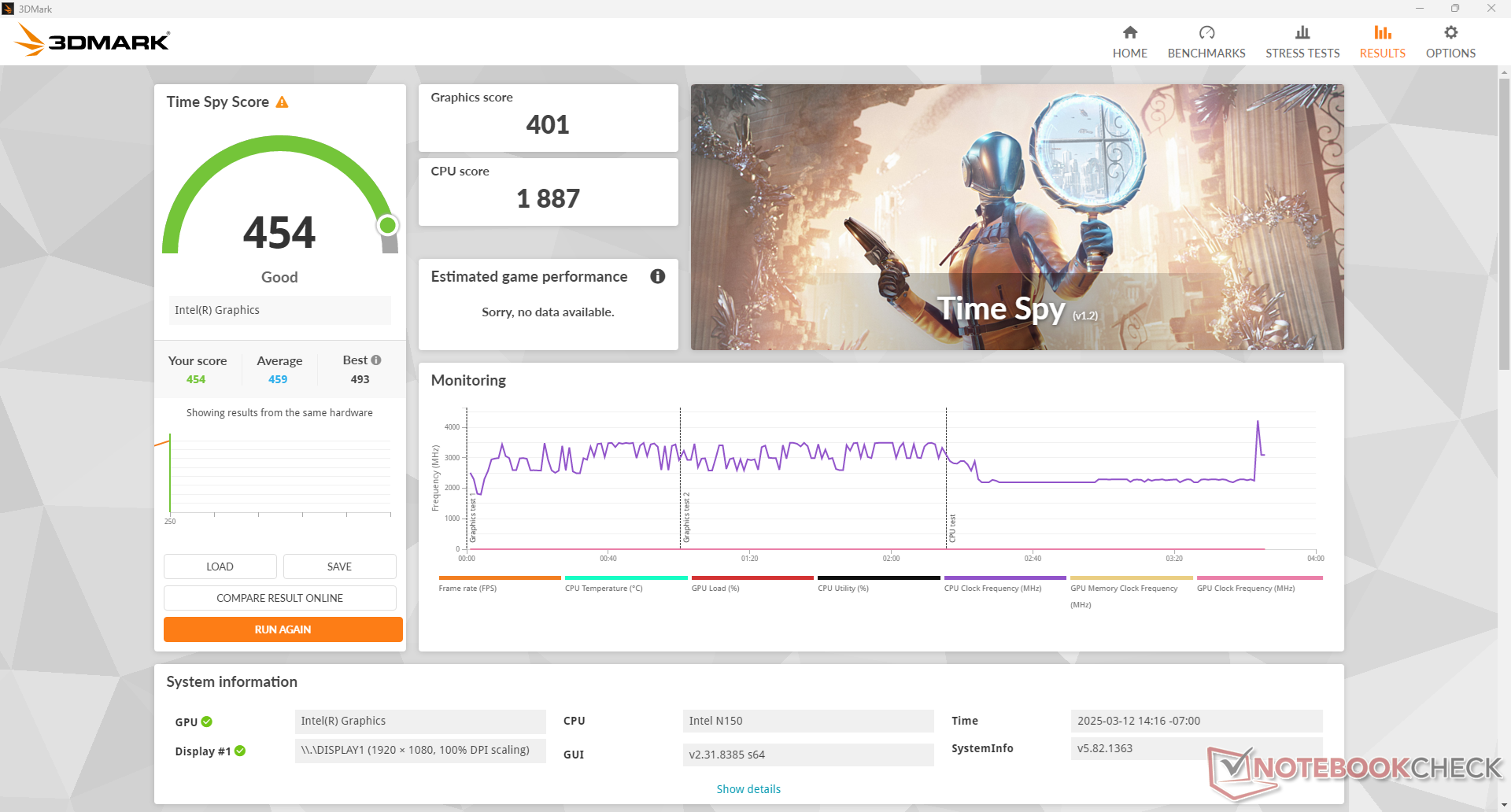1511x812 pixels.
Task: Click the Time Spy banner image
Action: click(1017, 217)
